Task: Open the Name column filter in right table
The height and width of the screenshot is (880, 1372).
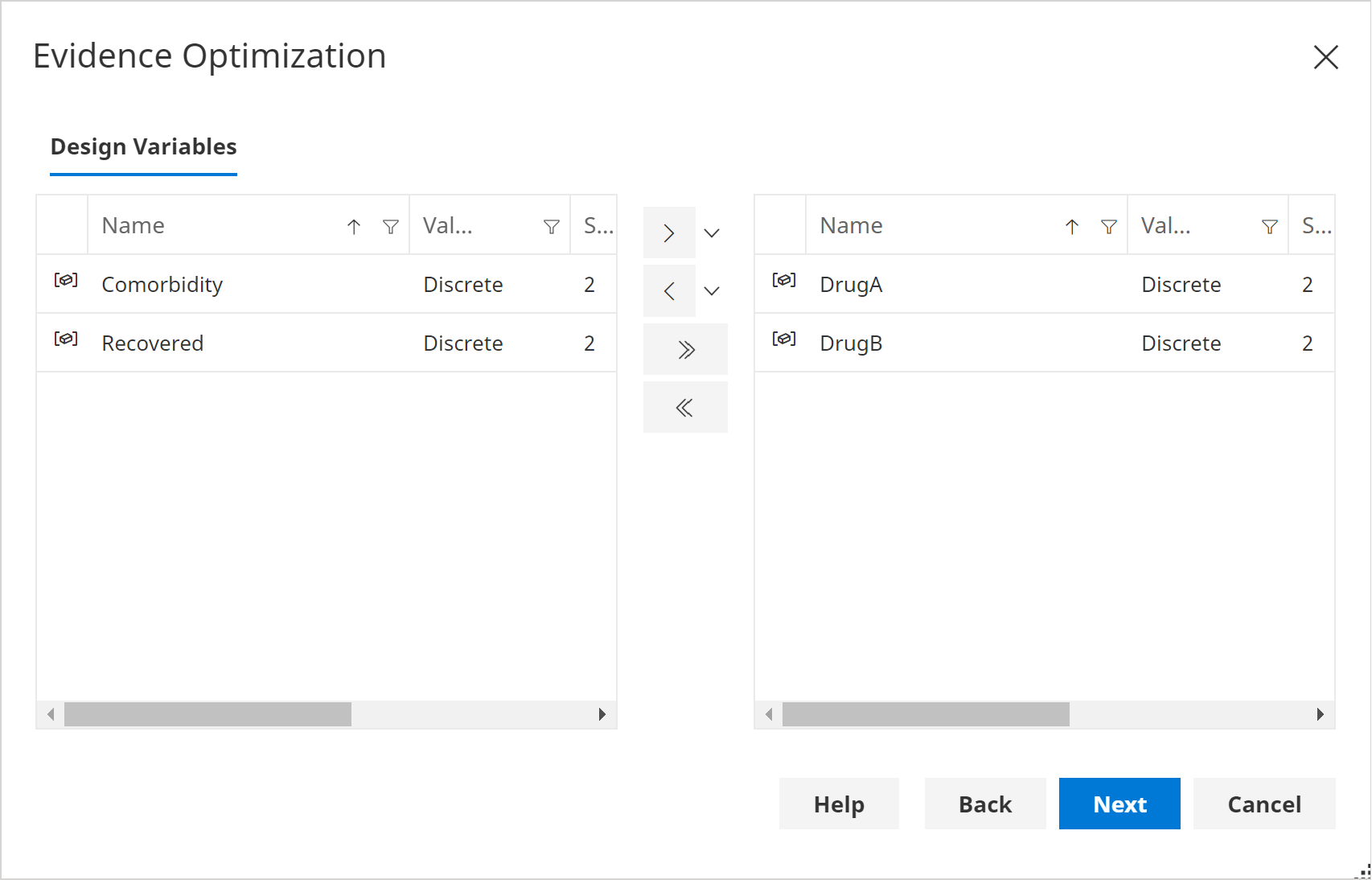Action: [1109, 226]
